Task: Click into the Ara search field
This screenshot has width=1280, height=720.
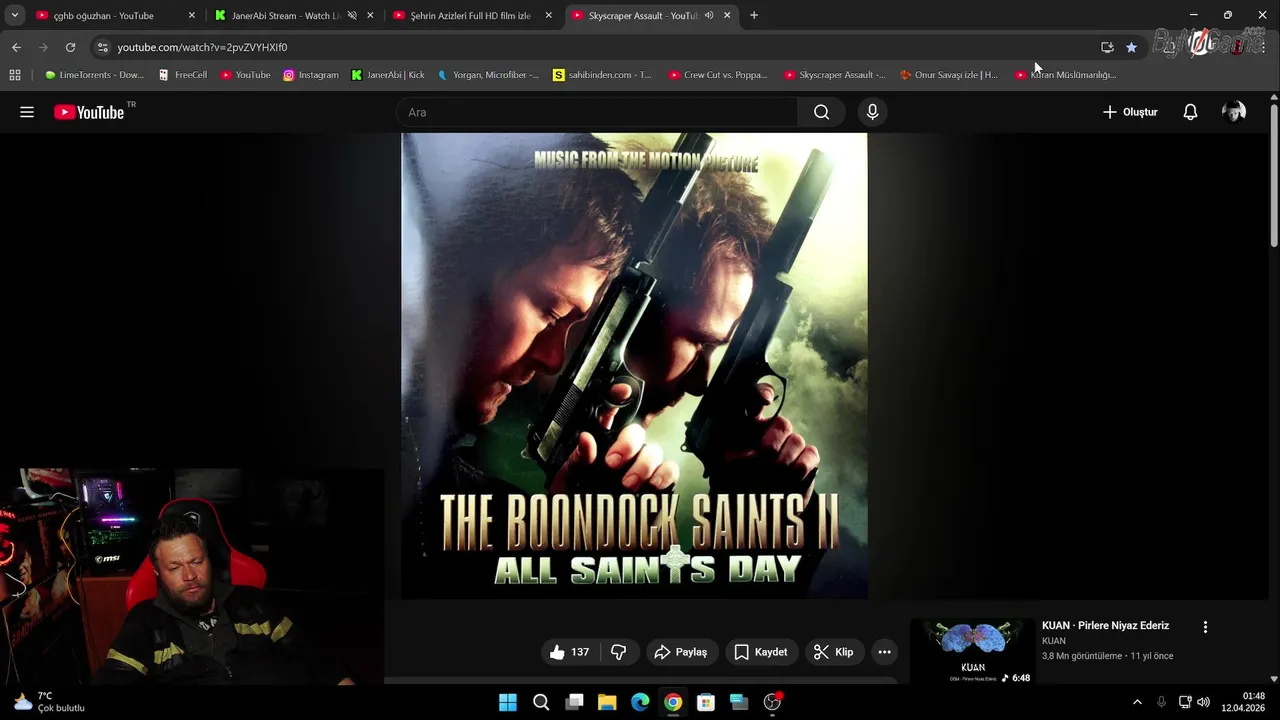Action: [x=600, y=112]
